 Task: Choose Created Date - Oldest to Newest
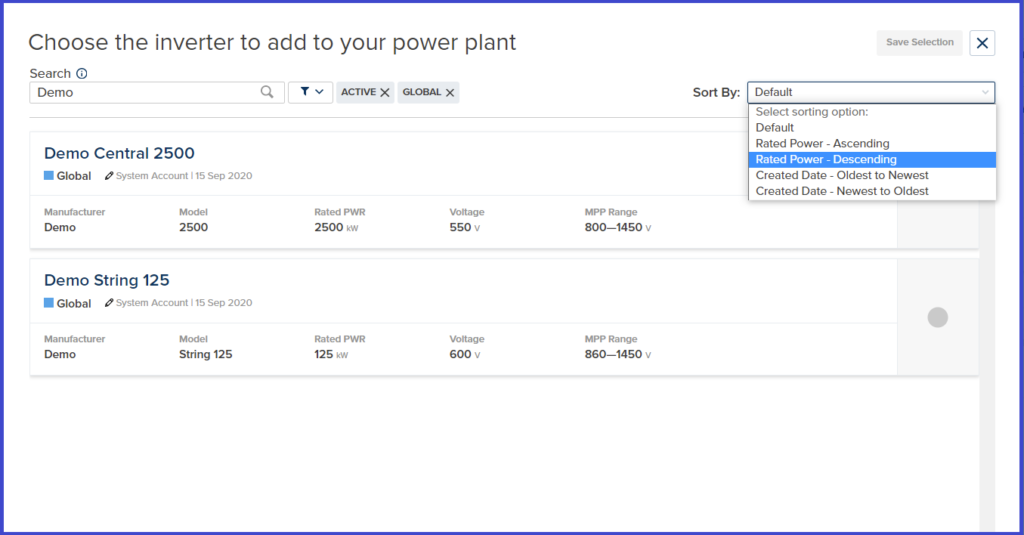pos(872,176)
